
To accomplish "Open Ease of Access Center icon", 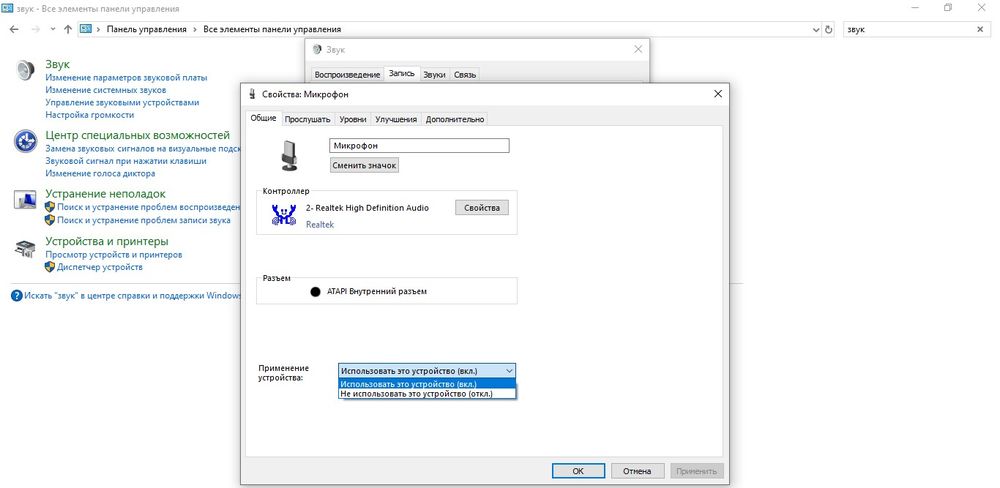I will (26, 141).
